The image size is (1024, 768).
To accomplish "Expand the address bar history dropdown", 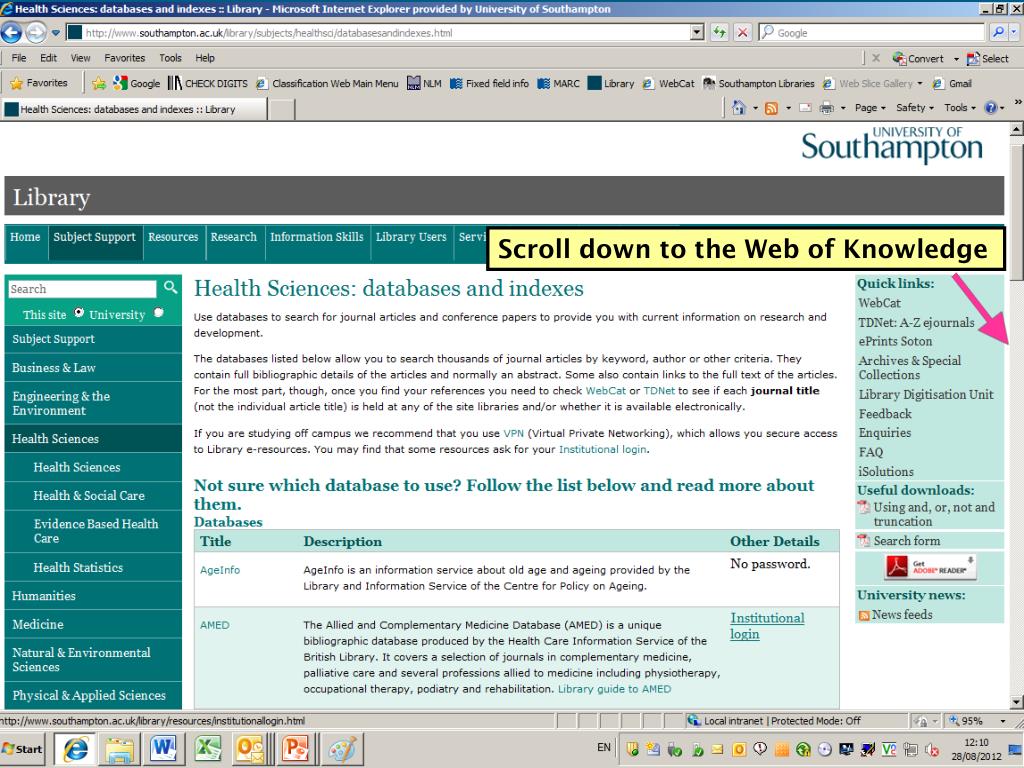I will click(x=696, y=32).
